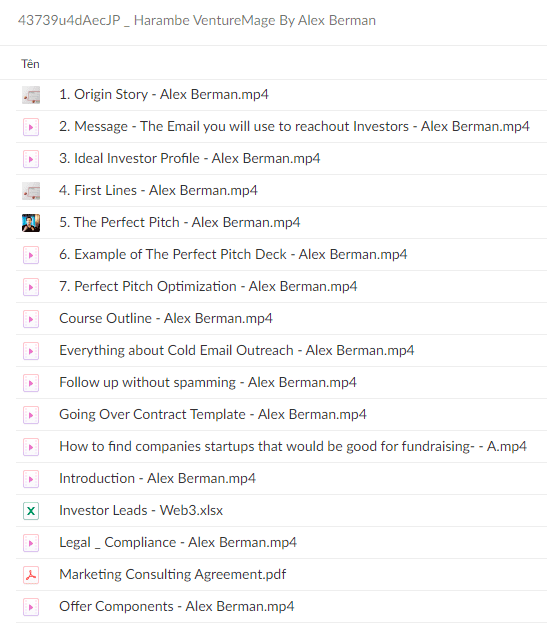
Task: Open How to find companies startups file
Action: [293, 447]
